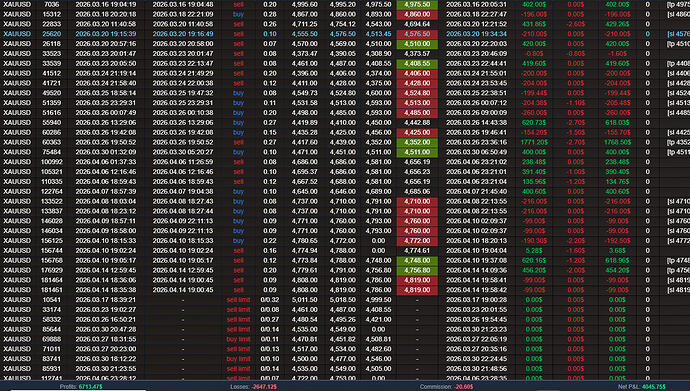Click lot size 0/0.32

(x=270, y=300)
